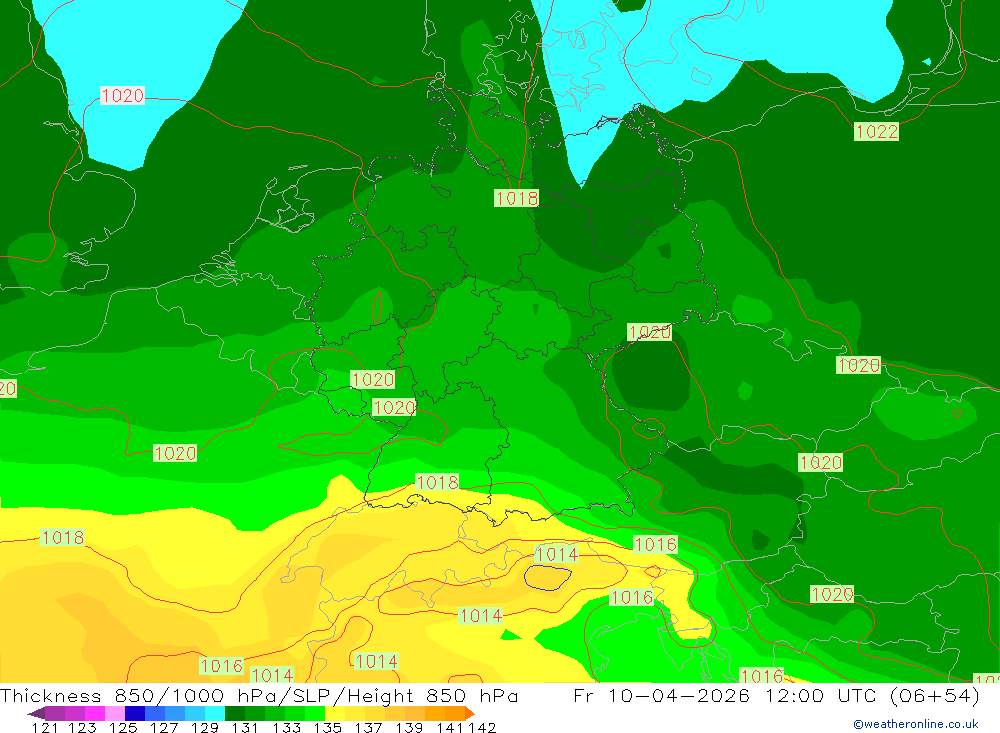
Task: Click the '(06+54)' forecast run text
Action: [934, 695]
